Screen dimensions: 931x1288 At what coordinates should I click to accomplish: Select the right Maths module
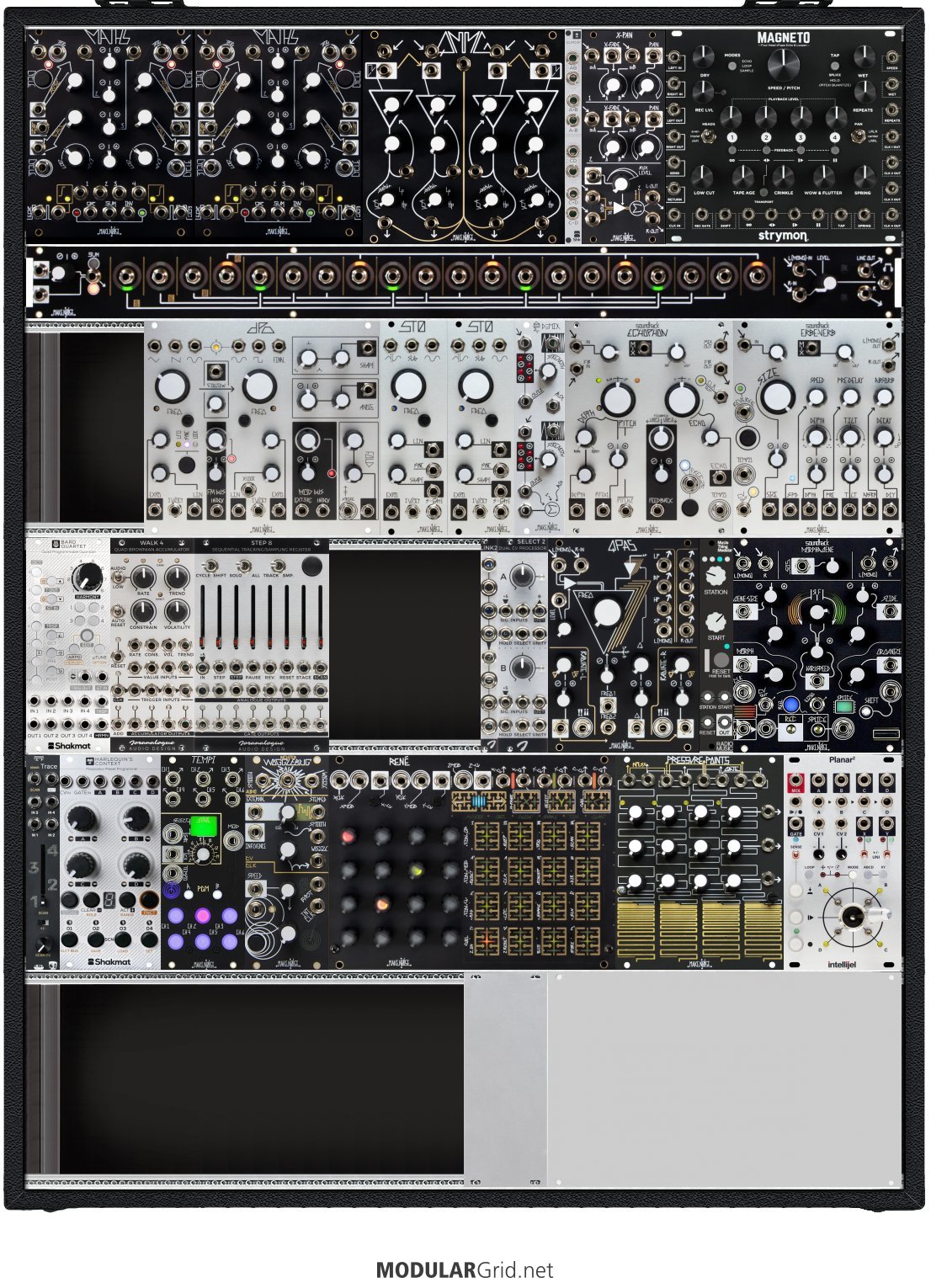tap(279, 136)
